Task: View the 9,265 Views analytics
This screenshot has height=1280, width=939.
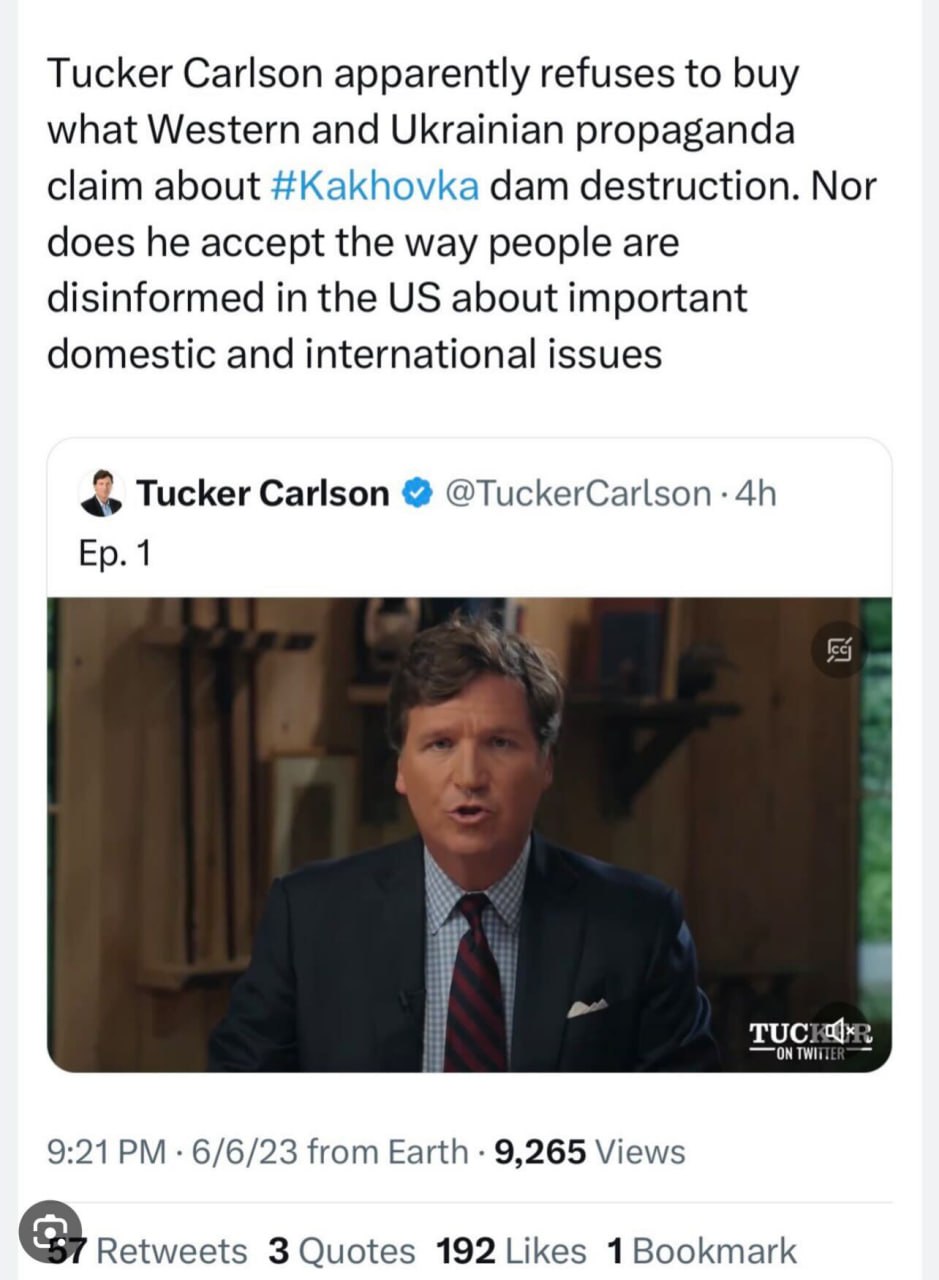Action: [x=591, y=1152]
